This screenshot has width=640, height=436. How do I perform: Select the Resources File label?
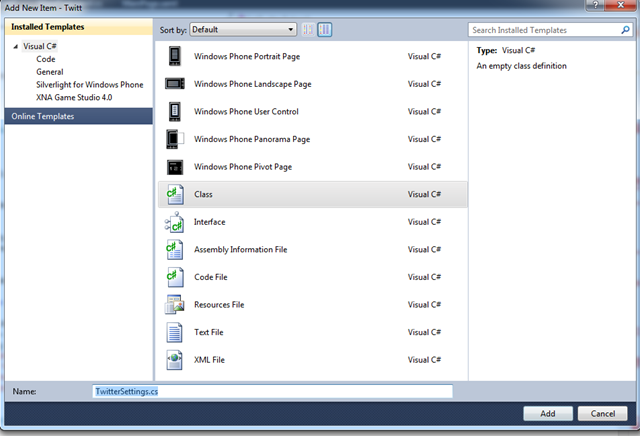(219, 305)
